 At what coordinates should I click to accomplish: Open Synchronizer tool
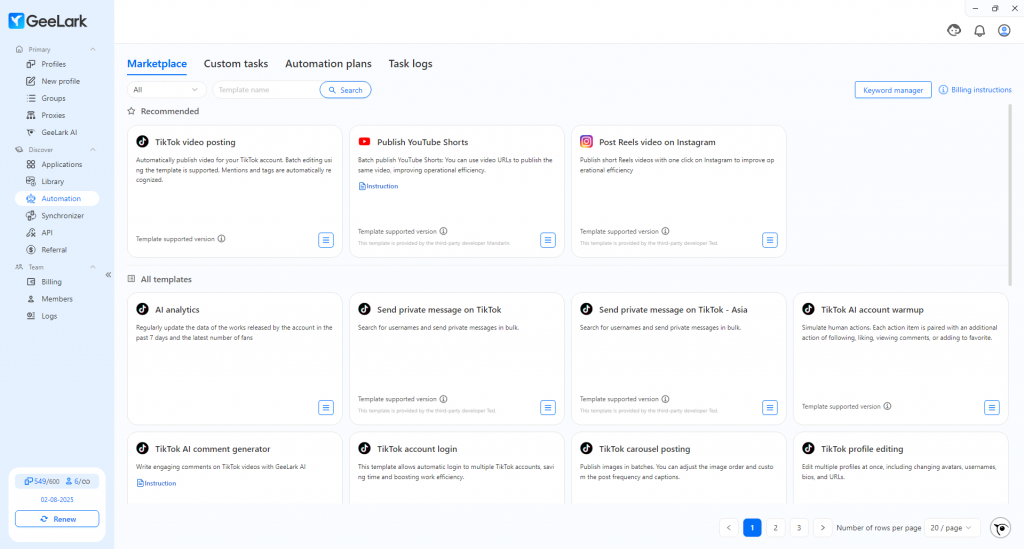(62, 215)
